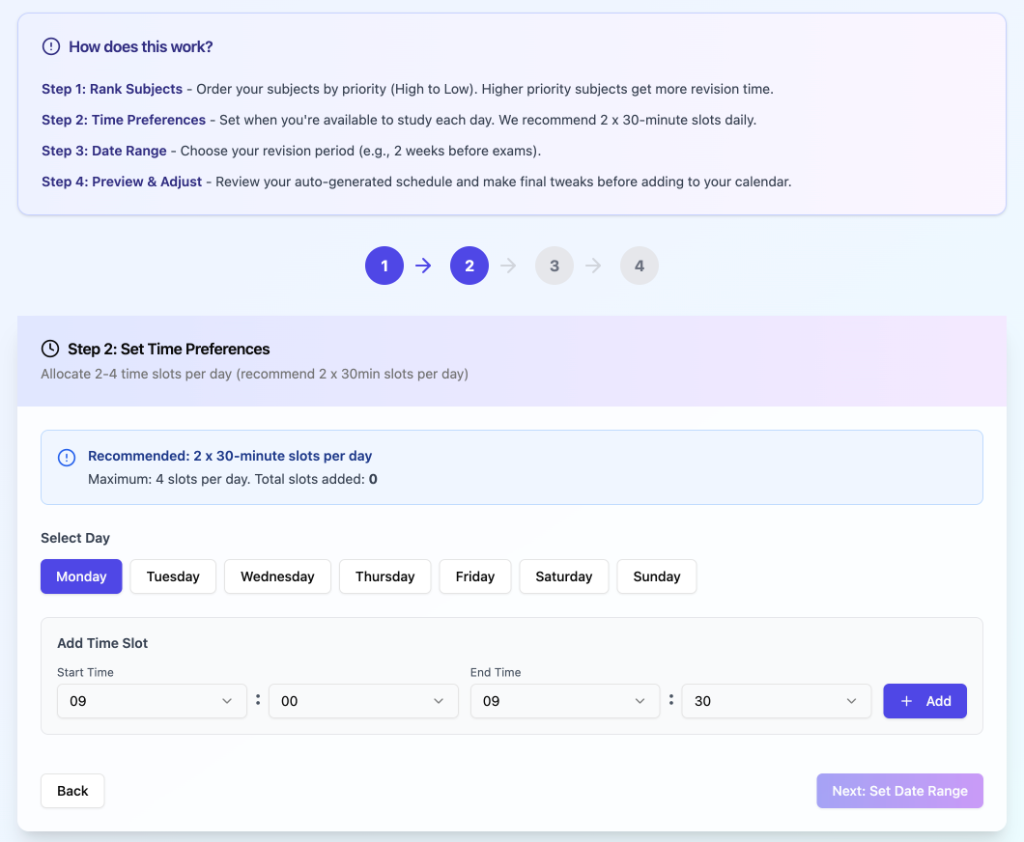The width and height of the screenshot is (1024, 842).
Task: Open the End Time hour dropdown
Action: (x=565, y=701)
